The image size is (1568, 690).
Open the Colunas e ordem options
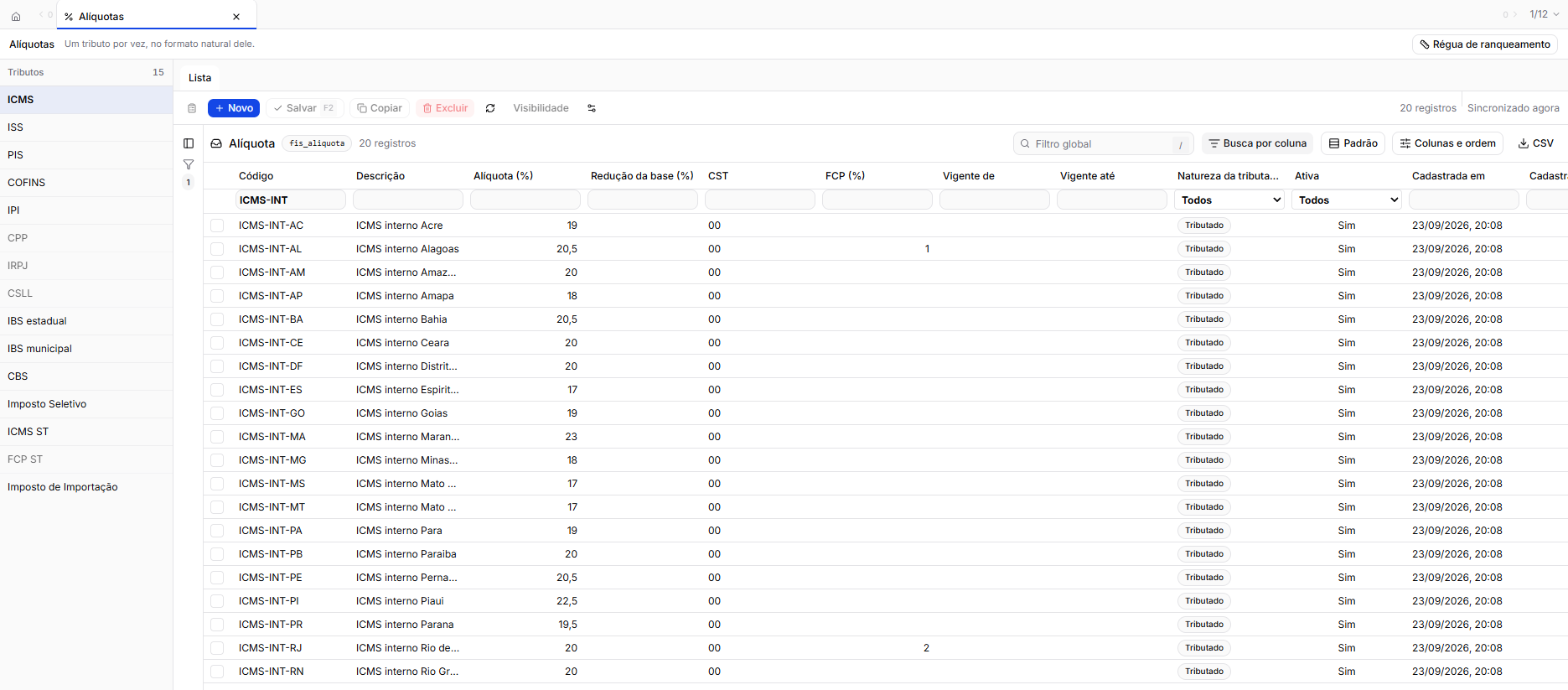[1448, 144]
